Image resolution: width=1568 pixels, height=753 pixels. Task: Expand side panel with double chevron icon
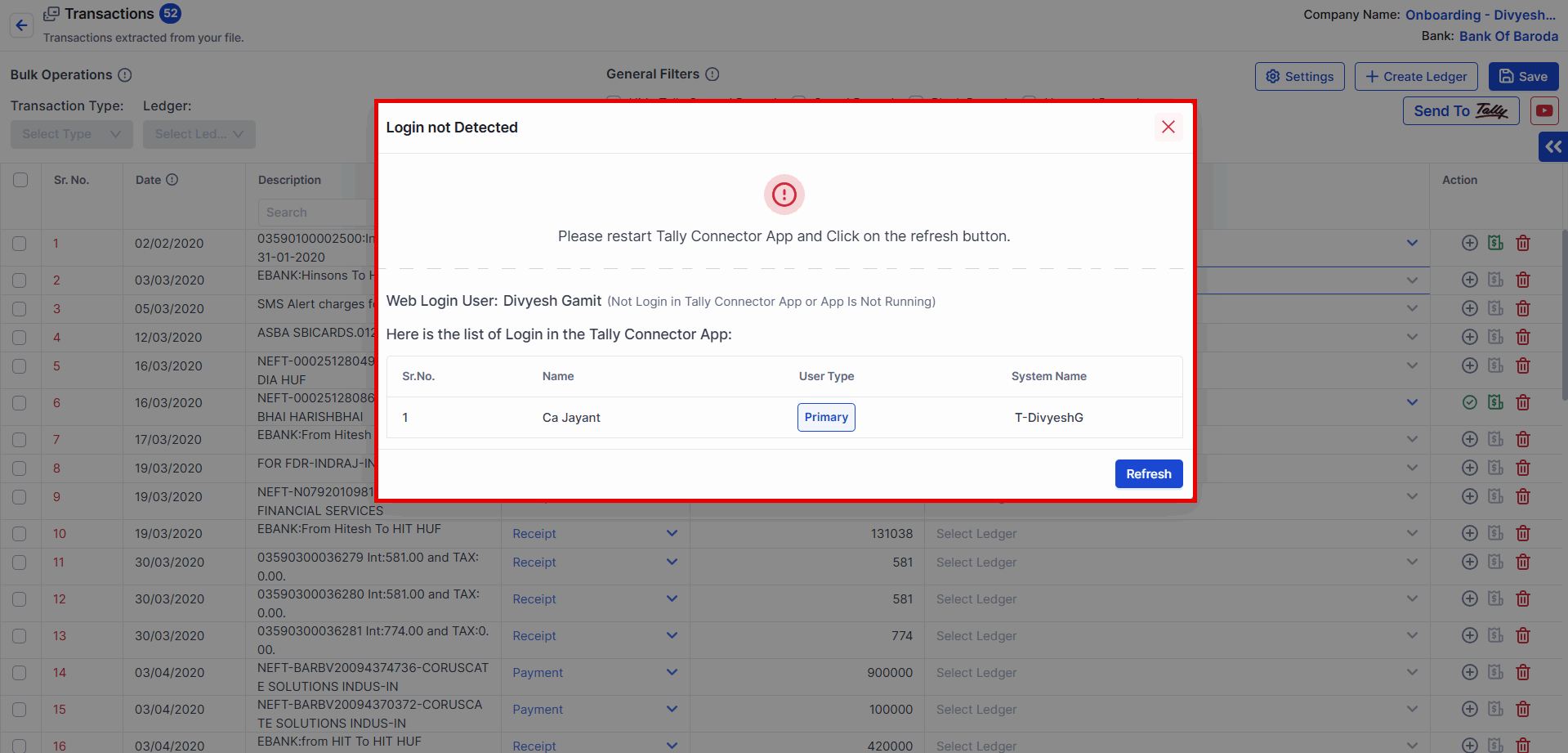pyautogui.click(x=1553, y=147)
